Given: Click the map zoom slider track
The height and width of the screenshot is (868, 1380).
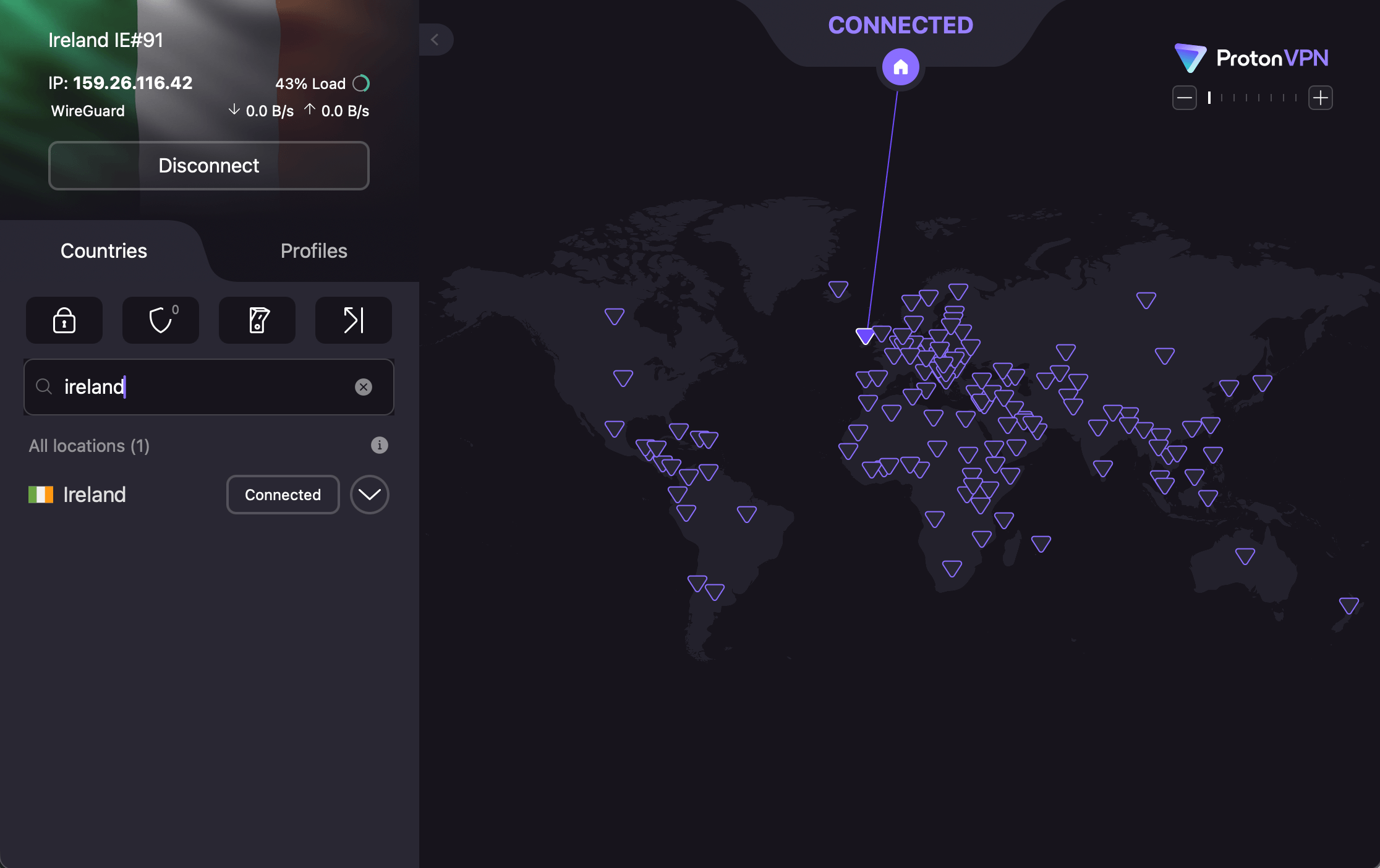Looking at the screenshot, I should 1253,98.
